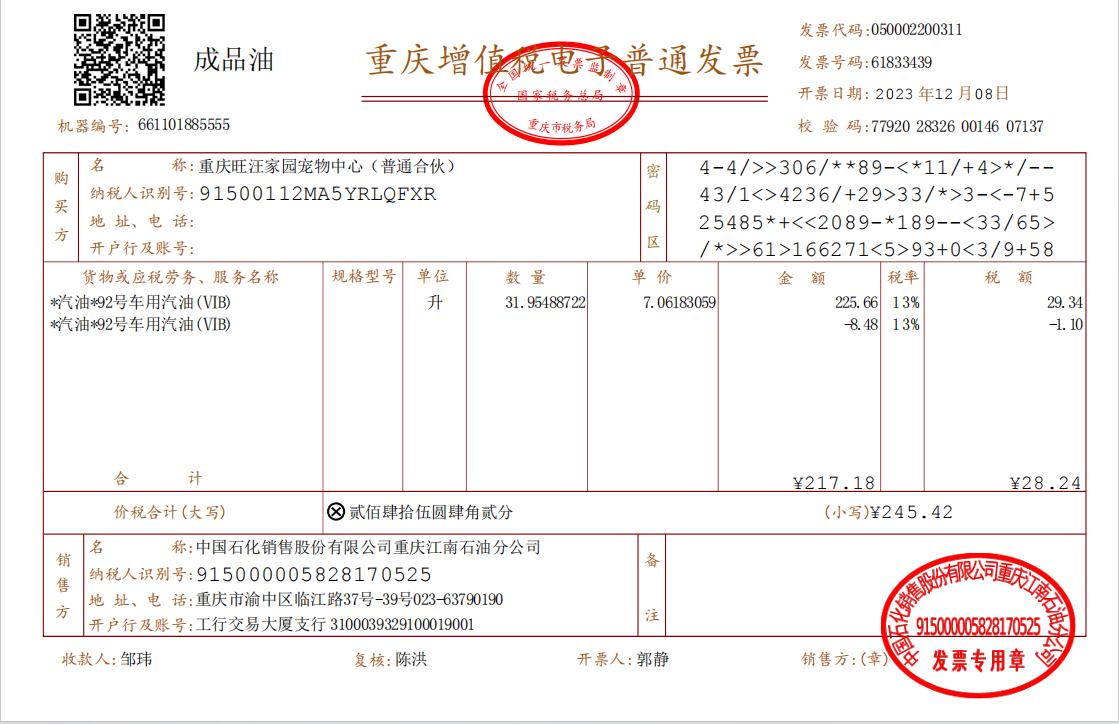1119x724 pixels.
Task: Select tax amount 29.34
Action: pyautogui.click(x=1065, y=302)
